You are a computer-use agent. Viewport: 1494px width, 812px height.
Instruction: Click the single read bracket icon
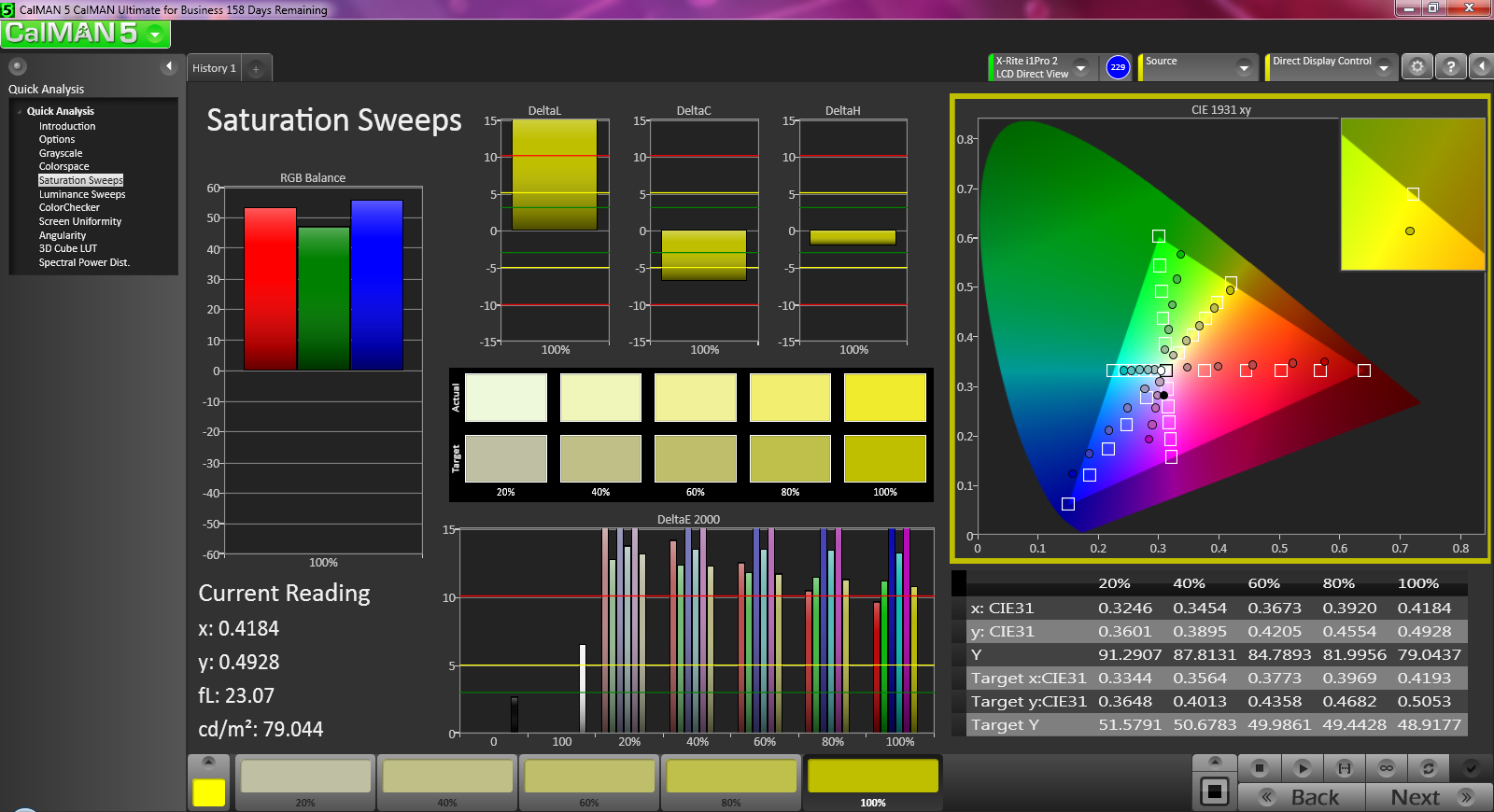(1344, 768)
